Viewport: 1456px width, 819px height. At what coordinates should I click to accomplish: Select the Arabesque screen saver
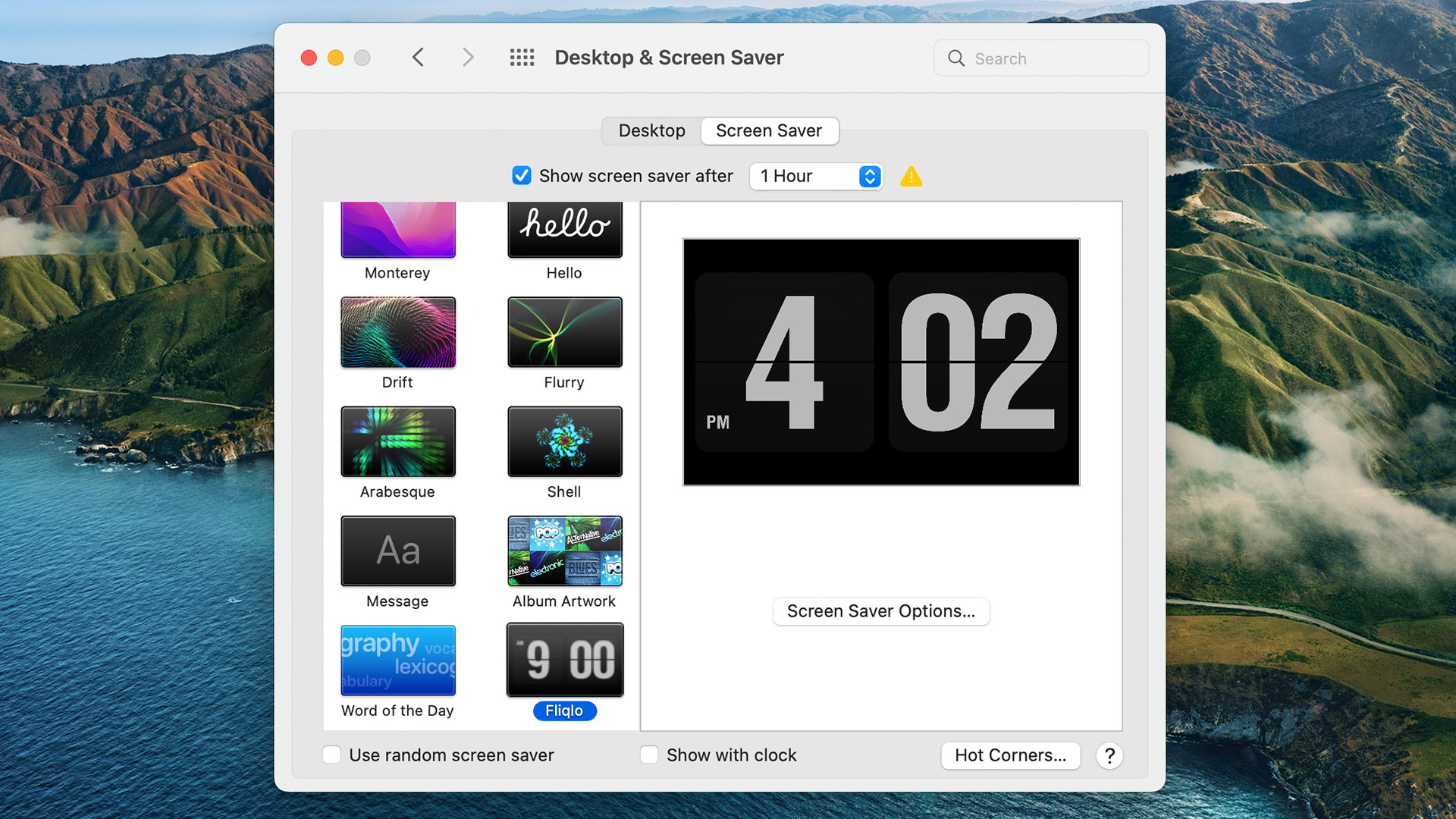tap(397, 441)
